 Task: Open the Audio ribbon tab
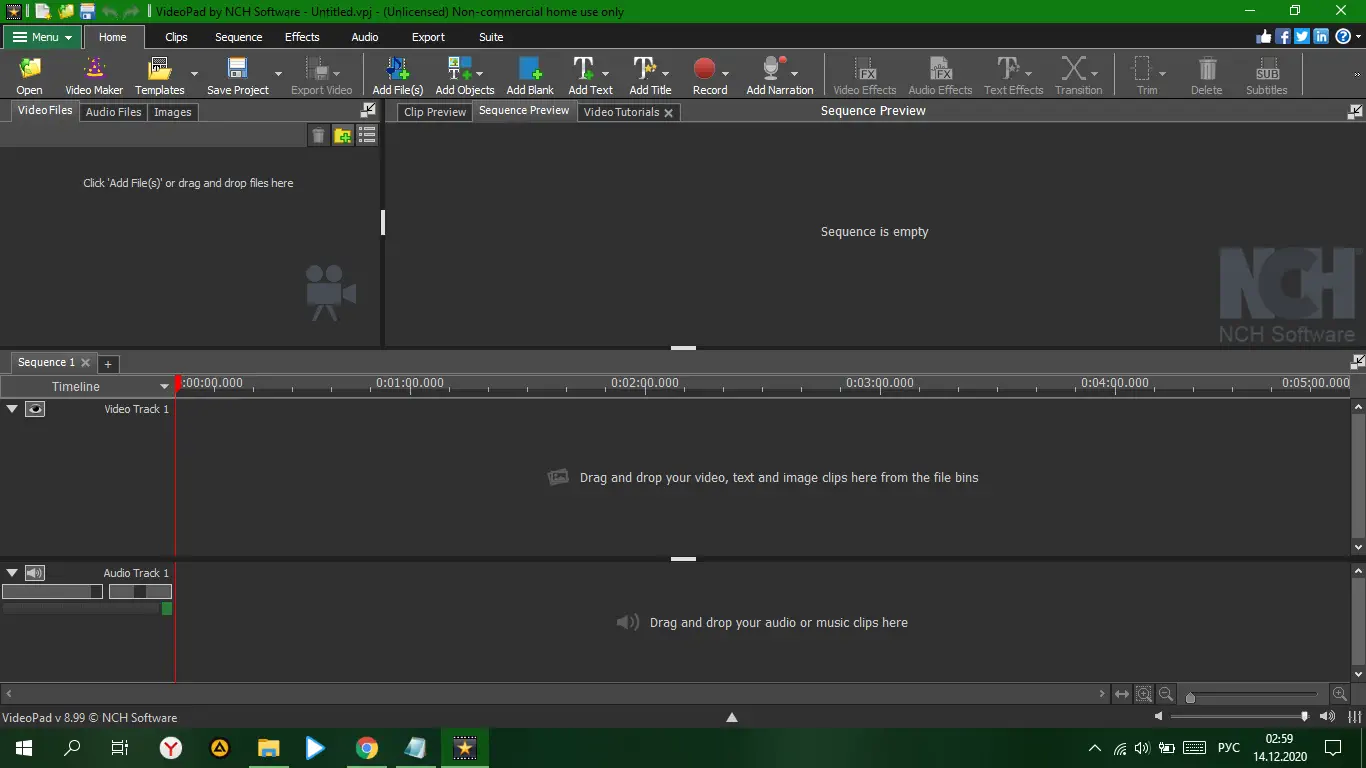click(x=365, y=37)
